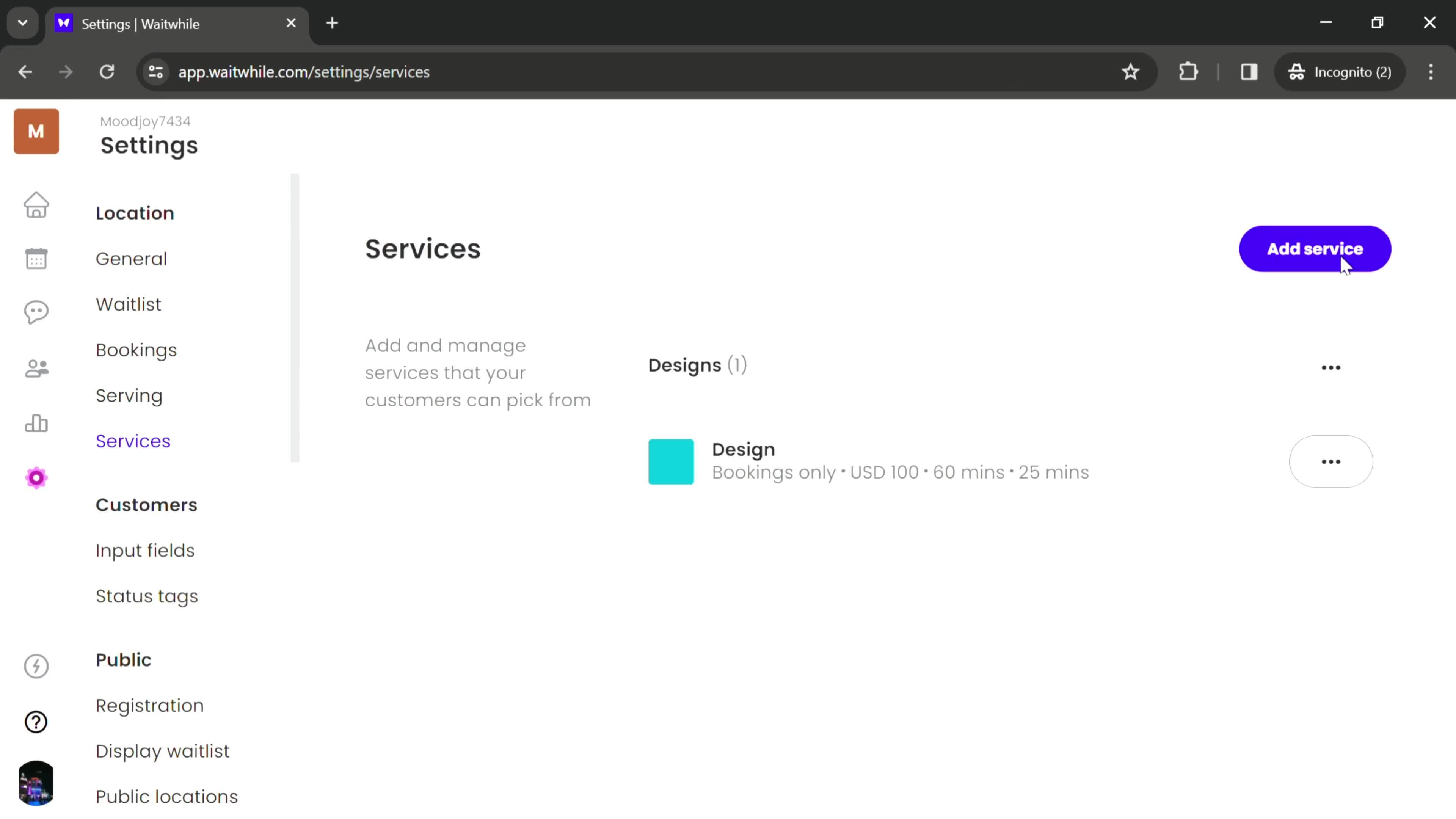Select Serving settings option
This screenshot has width=1456, height=819.
pyautogui.click(x=129, y=395)
